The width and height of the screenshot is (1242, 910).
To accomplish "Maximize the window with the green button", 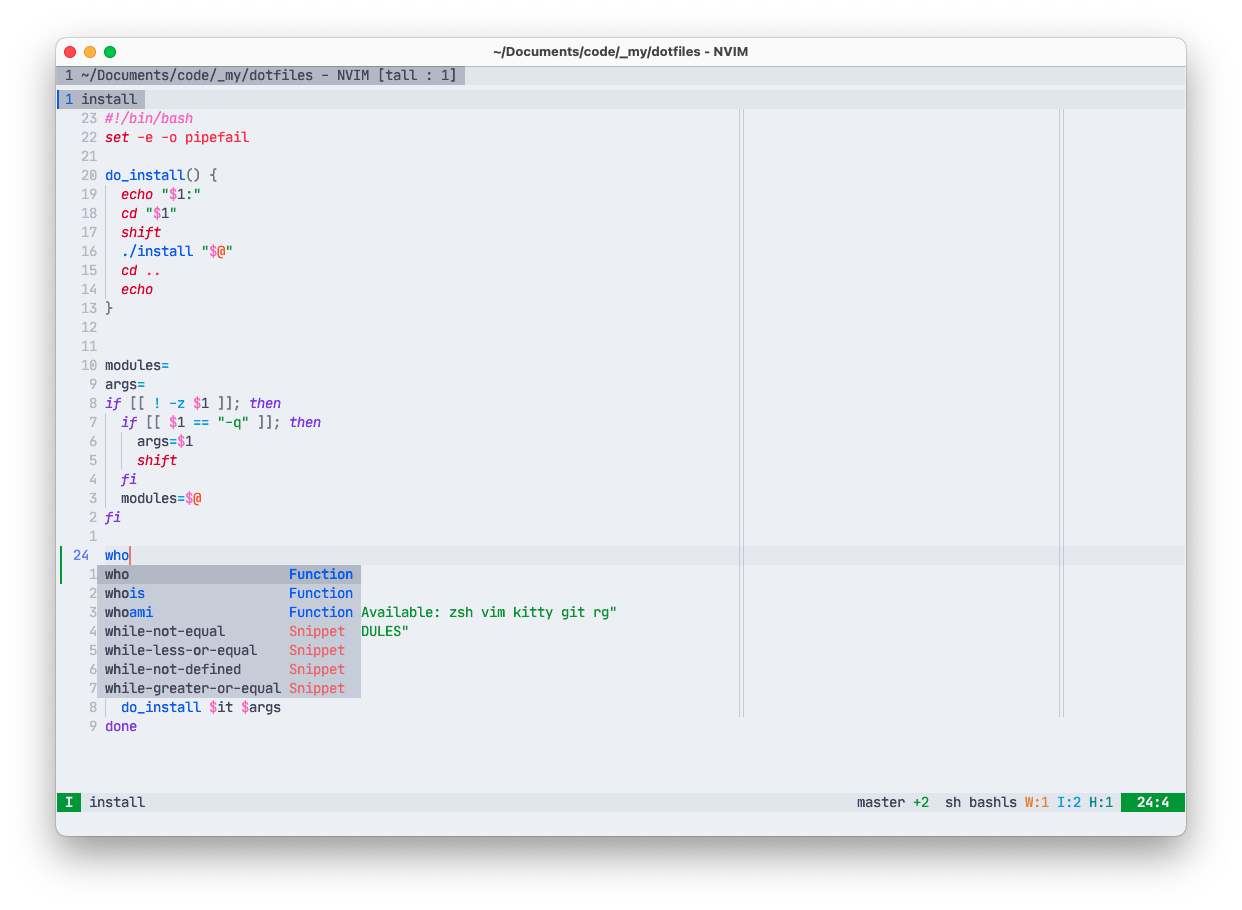I will click(x=110, y=52).
